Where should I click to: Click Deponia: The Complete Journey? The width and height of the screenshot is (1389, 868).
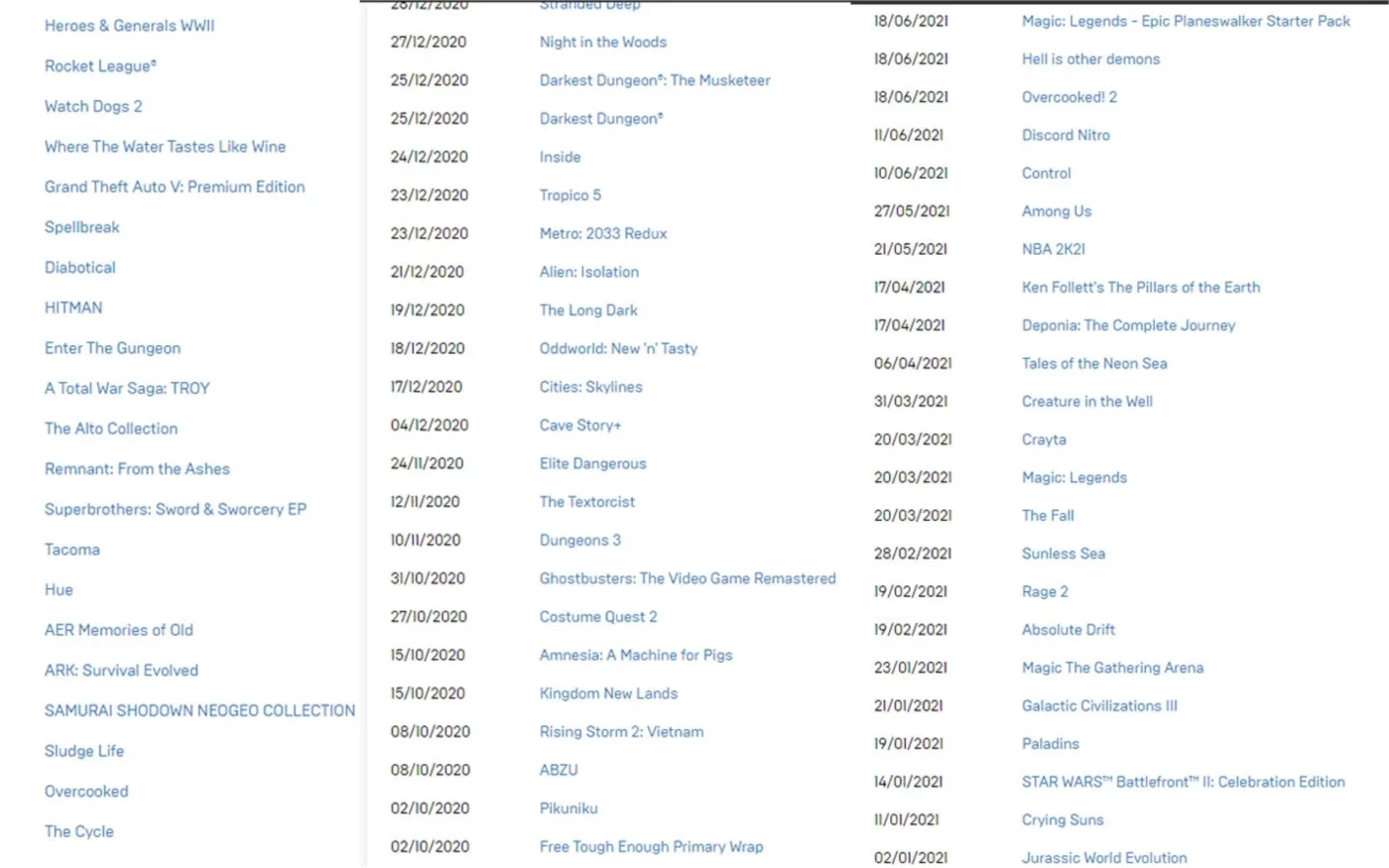pyautogui.click(x=1128, y=325)
